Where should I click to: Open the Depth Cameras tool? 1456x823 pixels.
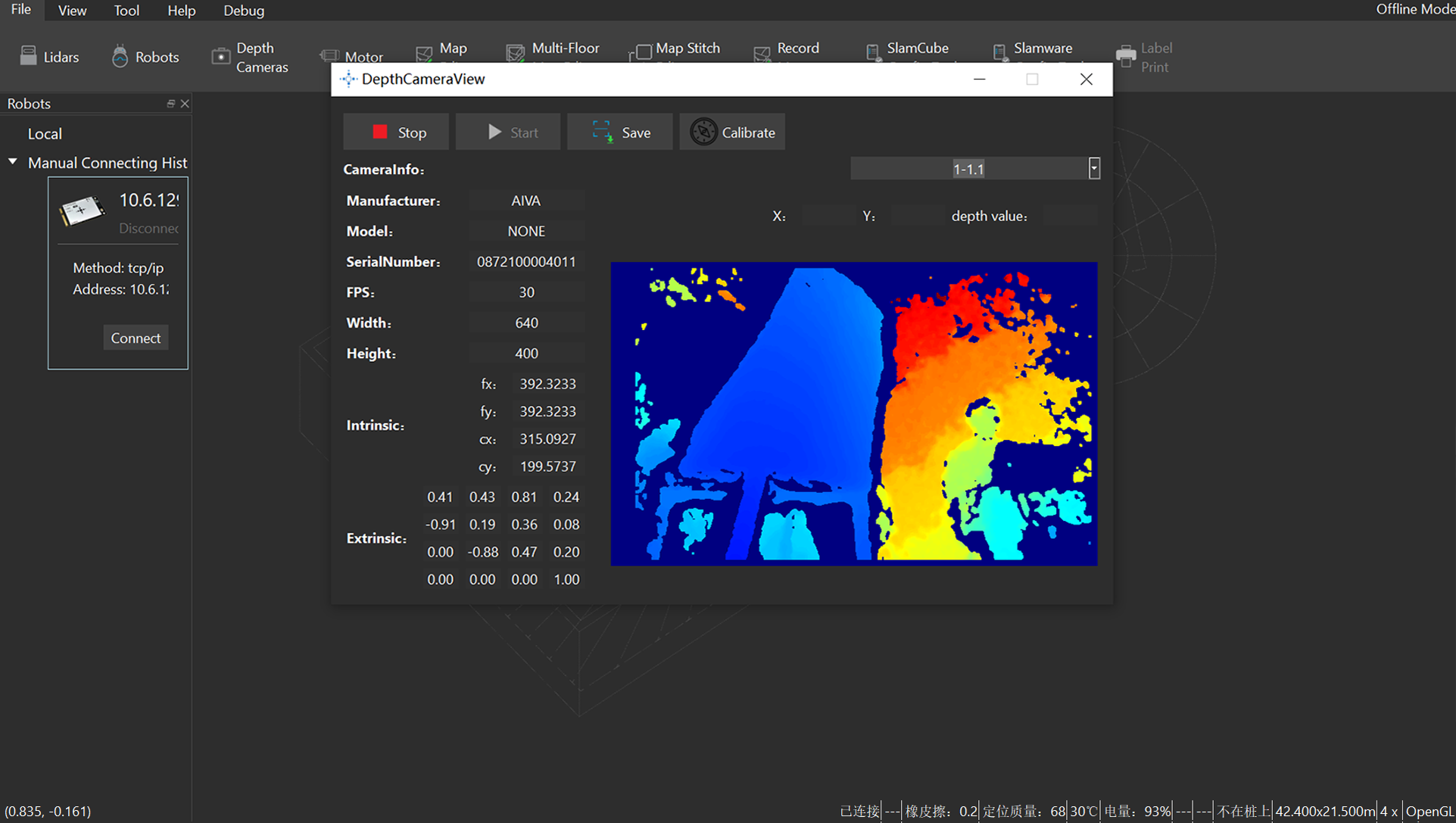(x=251, y=56)
